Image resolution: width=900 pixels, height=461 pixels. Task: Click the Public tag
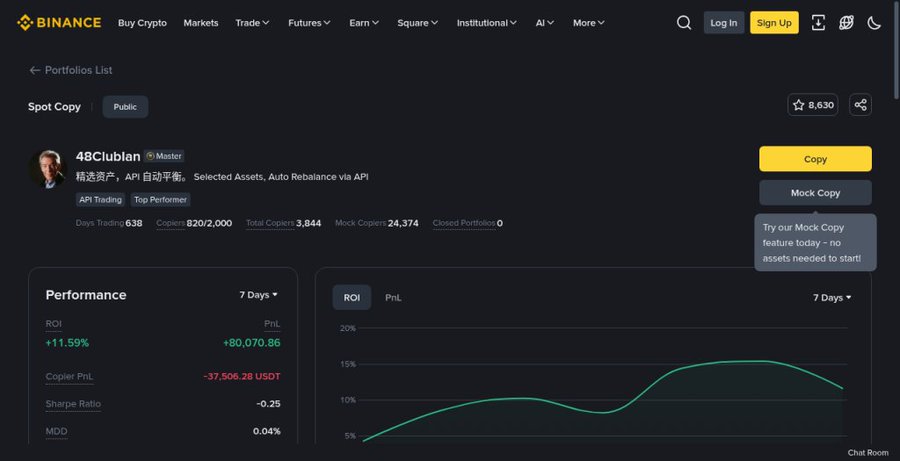point(125,107)
